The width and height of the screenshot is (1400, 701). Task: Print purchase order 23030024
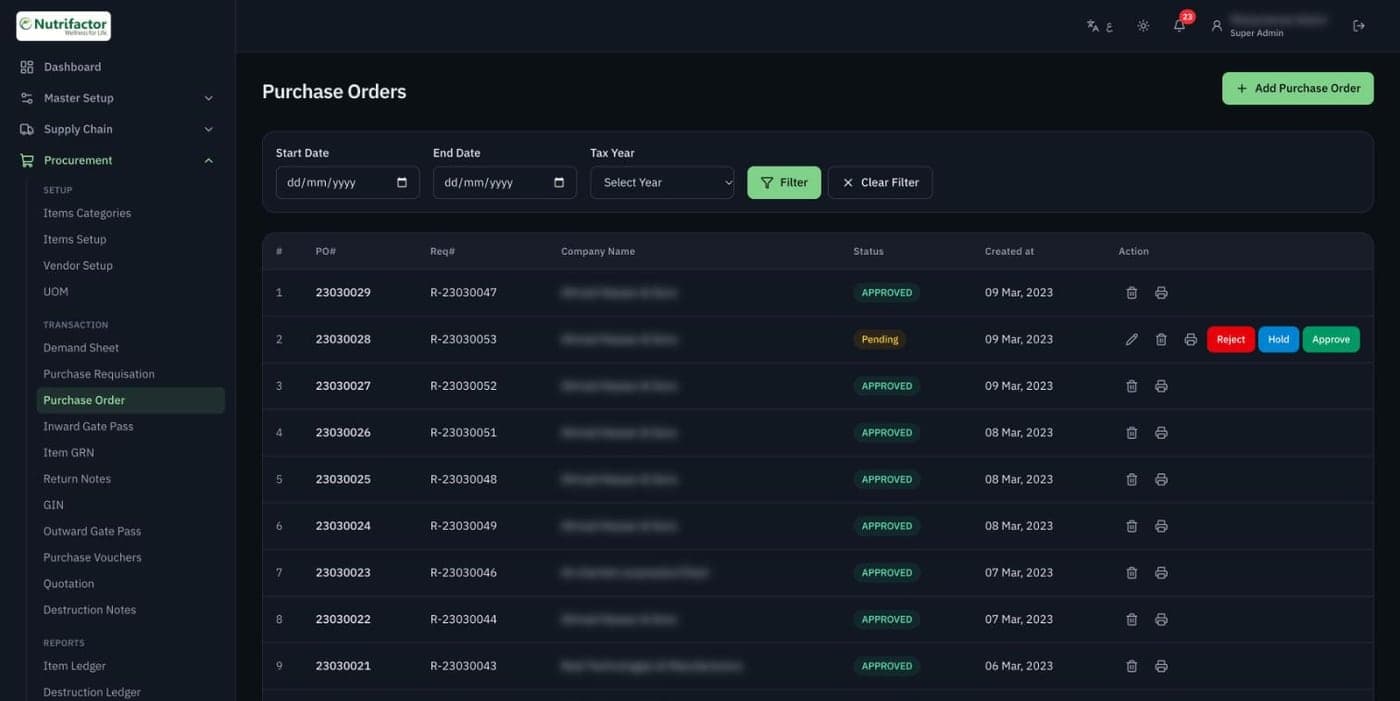pyautogui.click(x=1161, y=526)
